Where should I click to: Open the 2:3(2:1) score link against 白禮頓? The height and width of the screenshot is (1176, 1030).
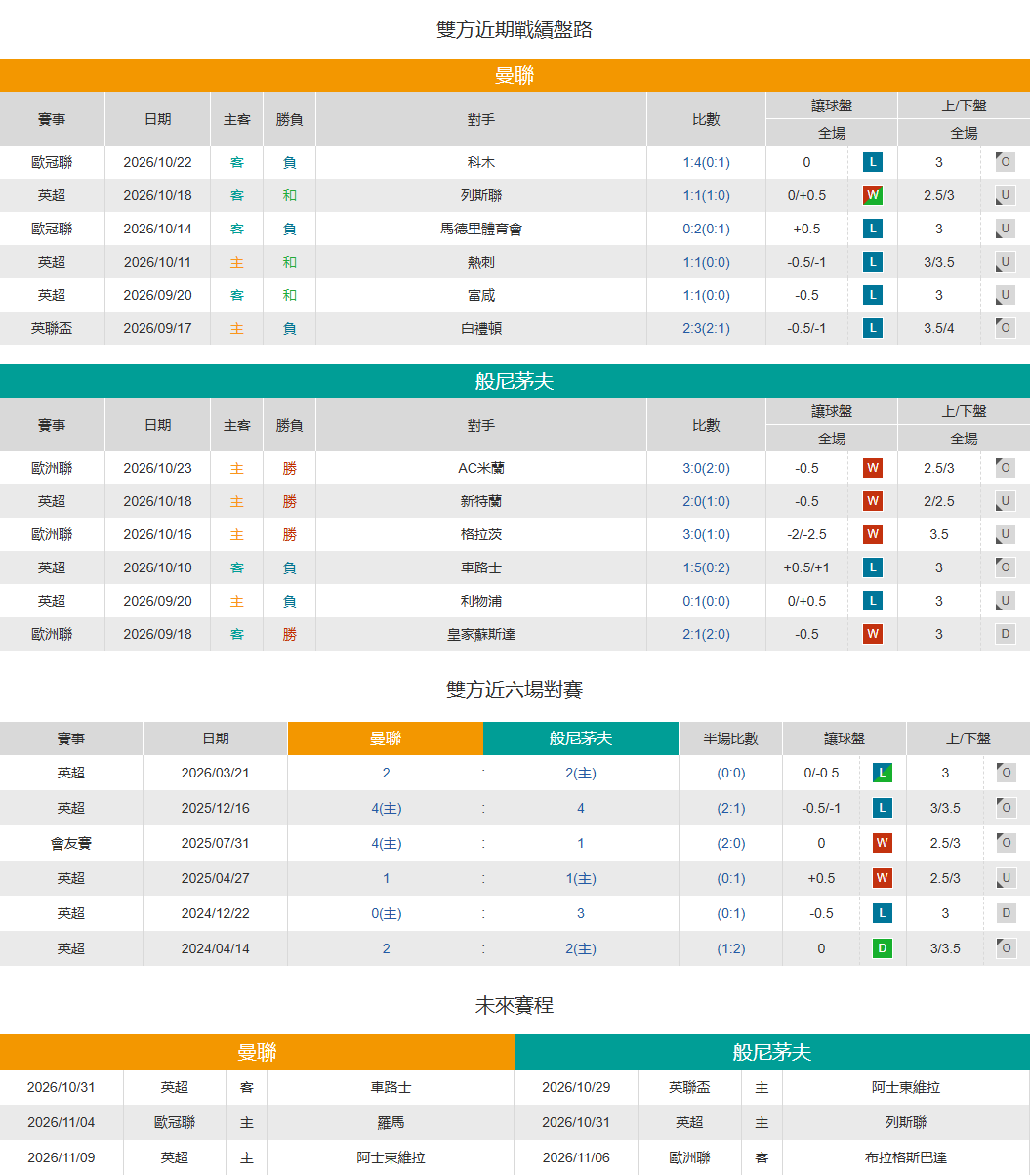(706, 328)
